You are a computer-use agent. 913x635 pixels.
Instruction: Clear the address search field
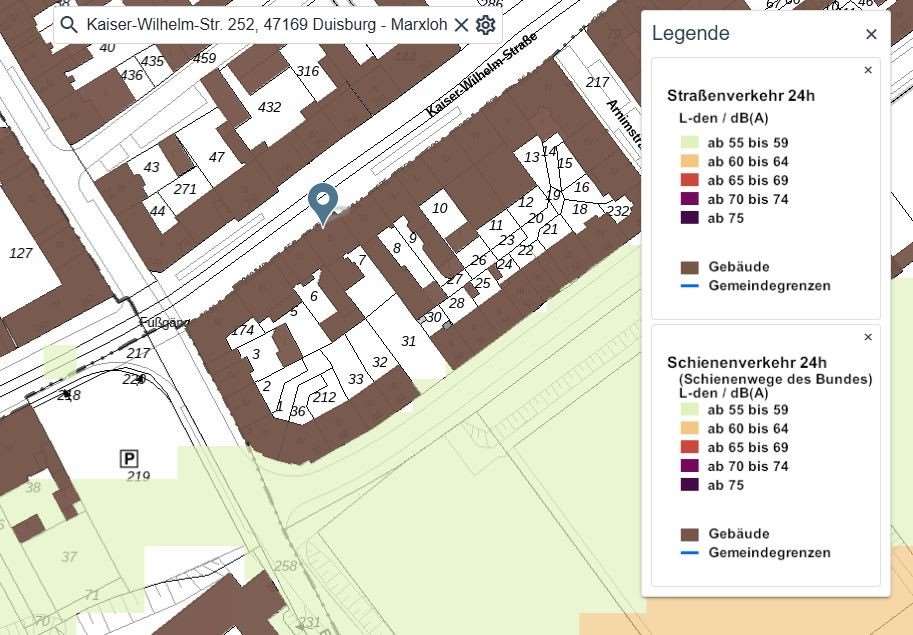pos(461,25)
